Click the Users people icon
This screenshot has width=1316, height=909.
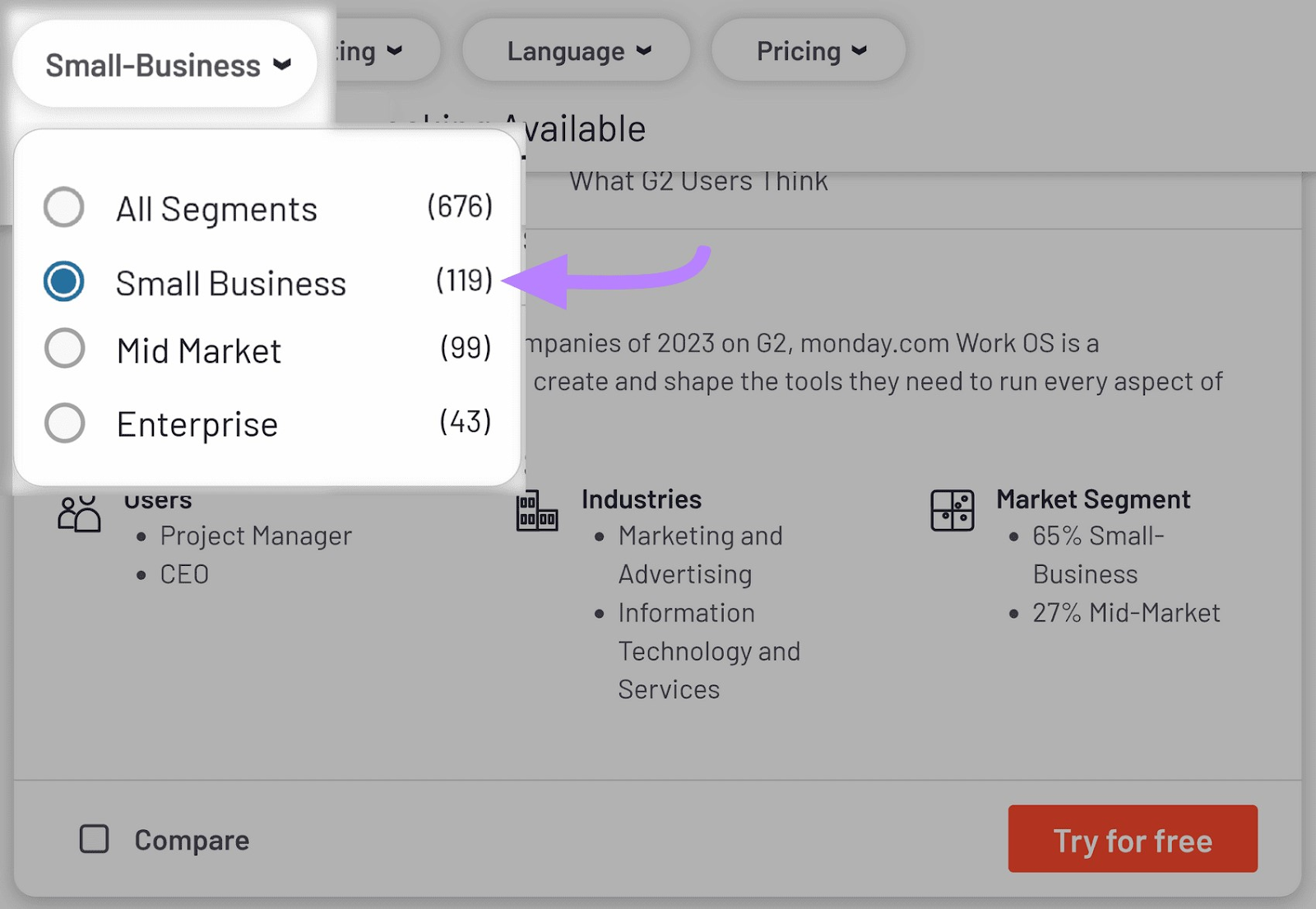pyautogui.click(x=79, y=513)
